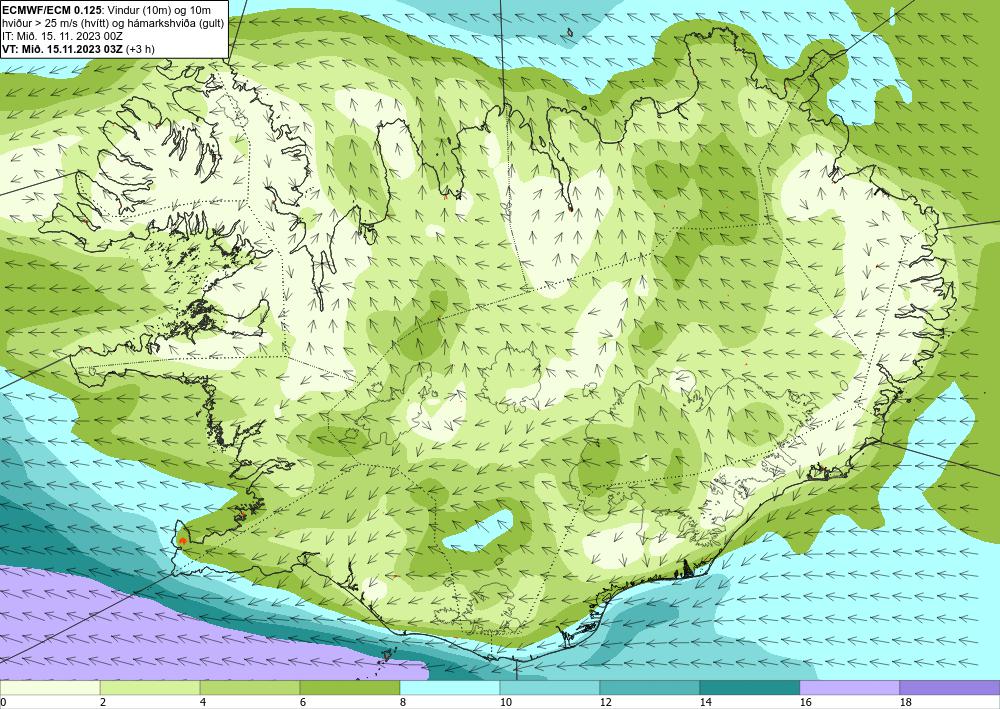Screen dimensions: 1000x709
Task: Click the 8–10 m/s light cyan legend swatch
Action: click(450, 687)
